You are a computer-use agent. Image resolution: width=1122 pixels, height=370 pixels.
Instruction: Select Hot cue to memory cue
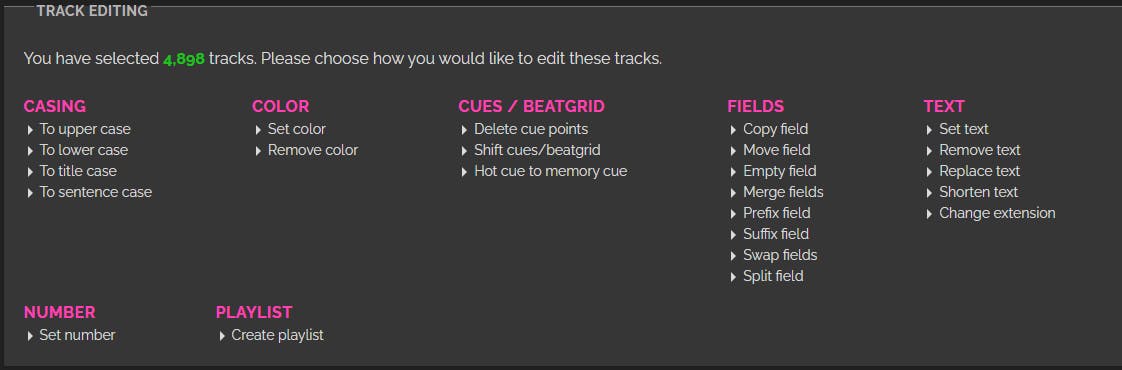tap(550, 171)
